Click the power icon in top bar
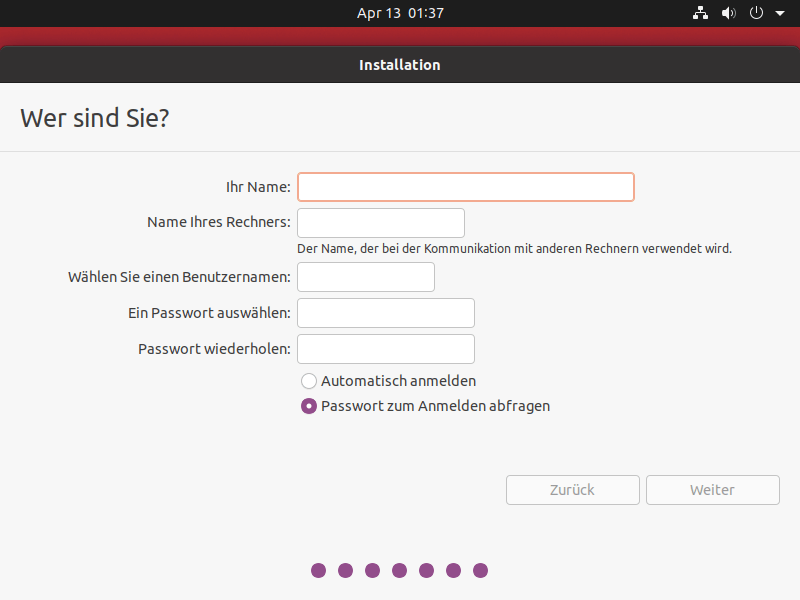The image size is (800, 600). [x=756, y=13]
